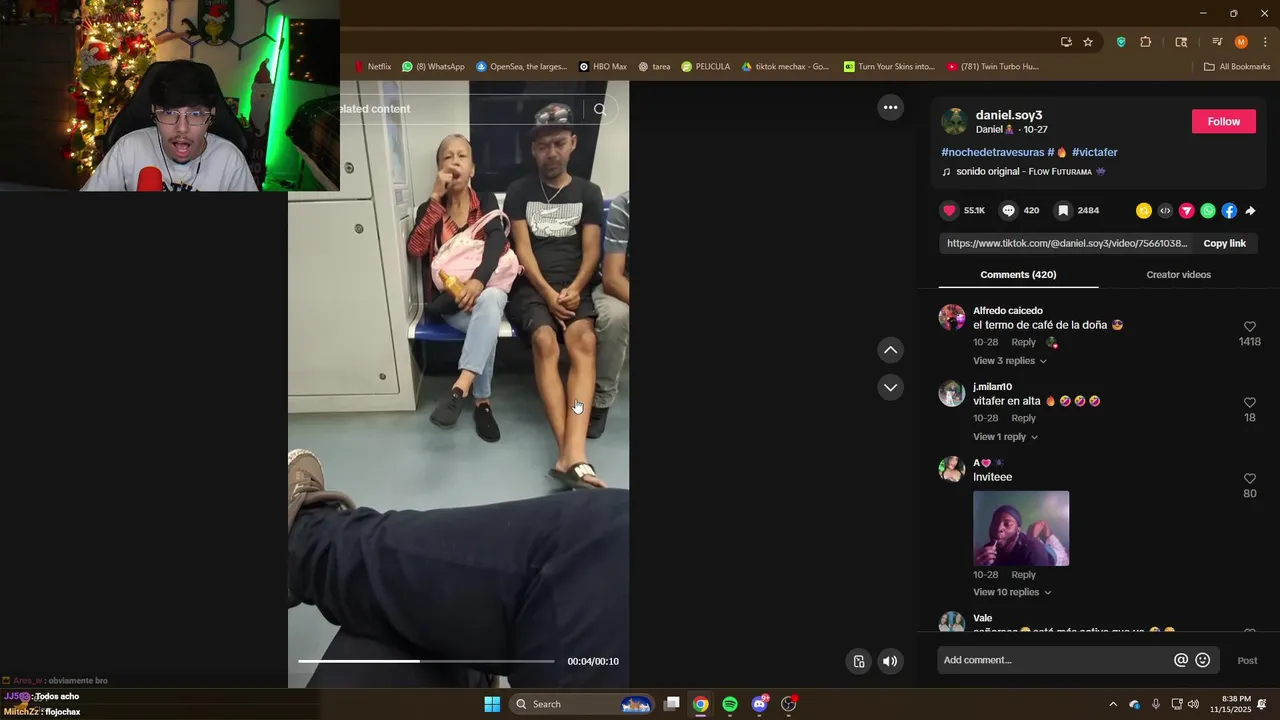Click the Post comment button
Image resolution: width=1280 pixels, height=720 pixels.
click(1247, 660)
